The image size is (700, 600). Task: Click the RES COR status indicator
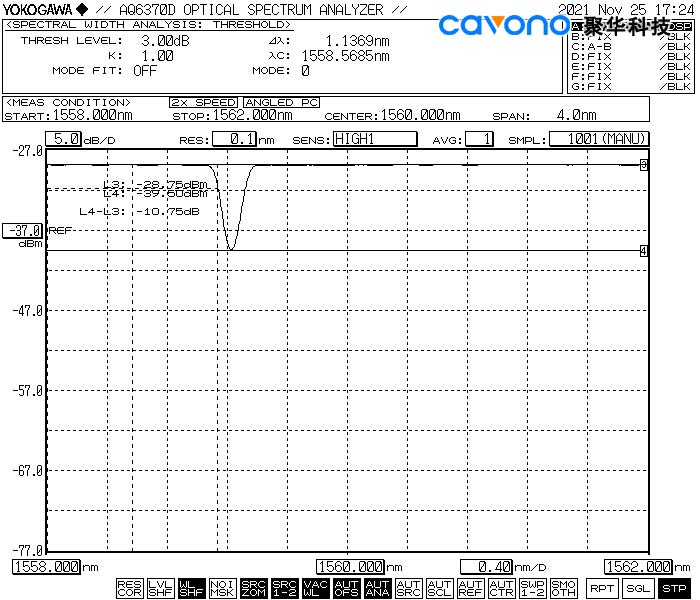(x=129, y=589)
